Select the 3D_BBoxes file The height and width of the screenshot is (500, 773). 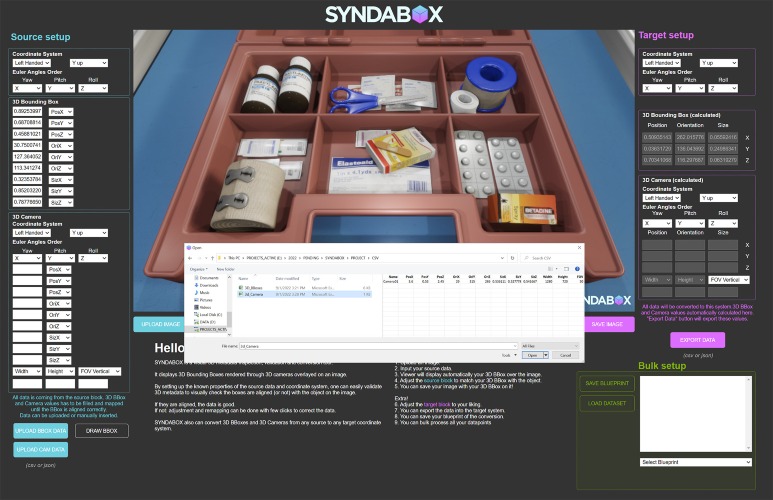[x=304, y=287]
